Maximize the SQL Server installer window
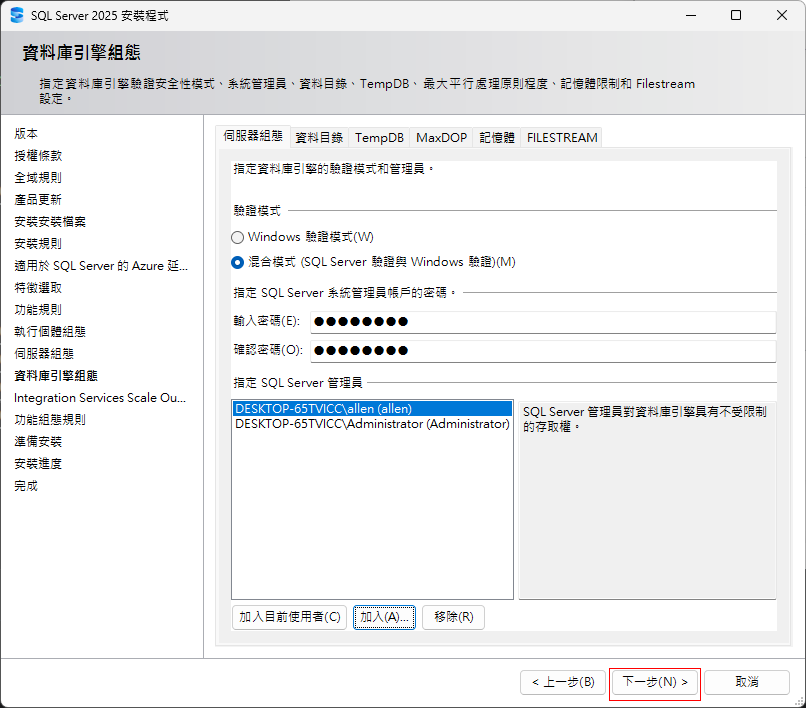 pyautogui.click(x=736, y=15)
